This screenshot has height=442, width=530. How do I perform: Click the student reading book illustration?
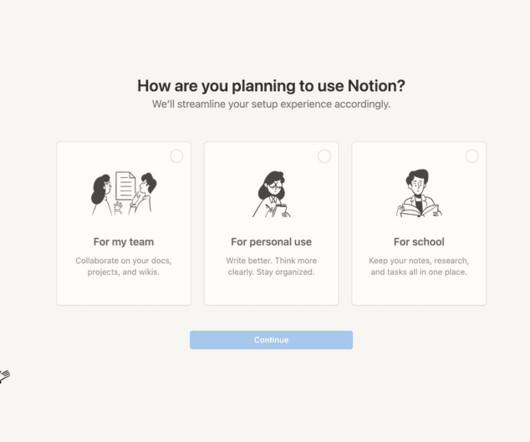(x=419, y=193)
